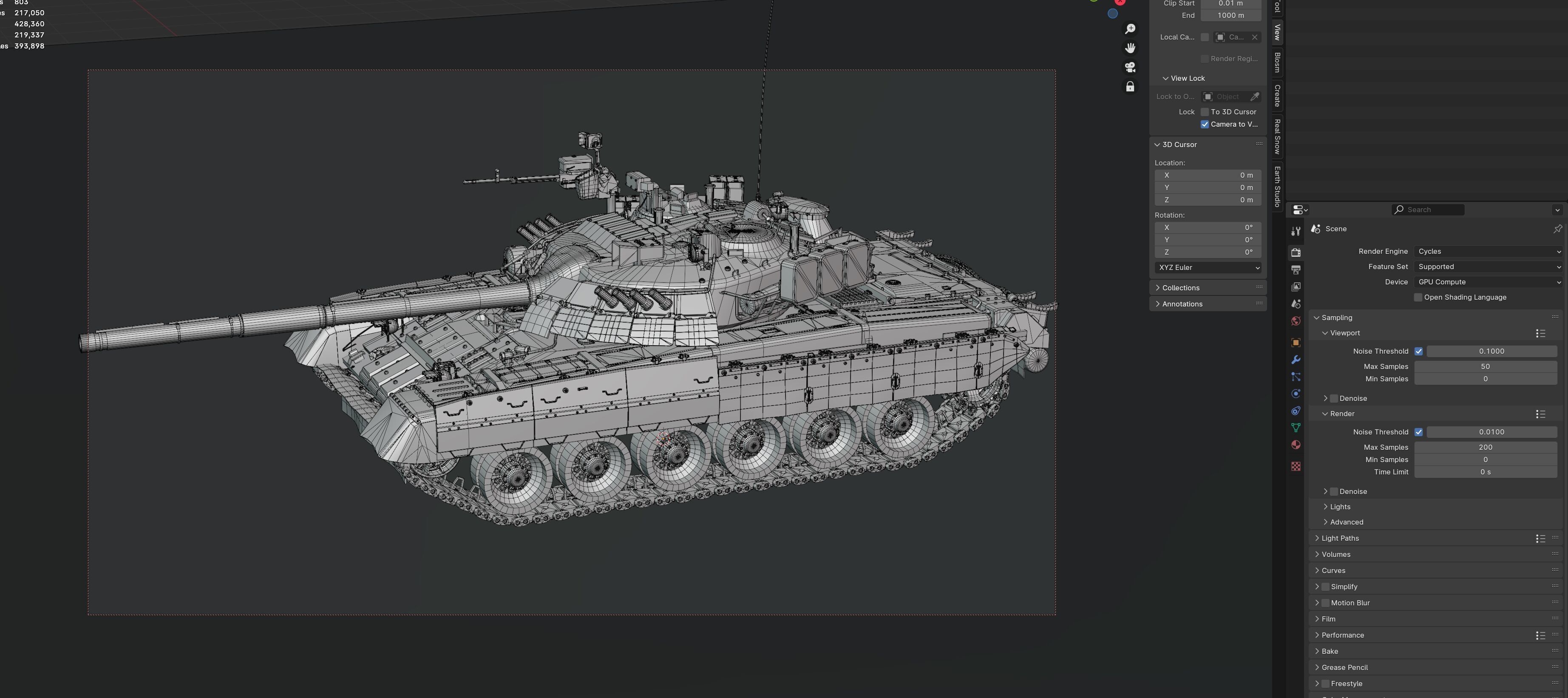This screenshot has width=1568, height=698.
Task: Open the Texture properties tab
Action: 1296,466
